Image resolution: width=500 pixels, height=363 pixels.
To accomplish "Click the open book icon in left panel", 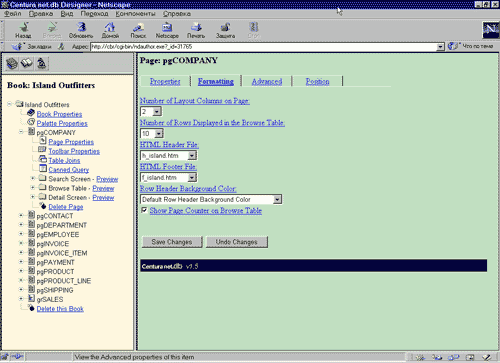I will click(27, 63).
